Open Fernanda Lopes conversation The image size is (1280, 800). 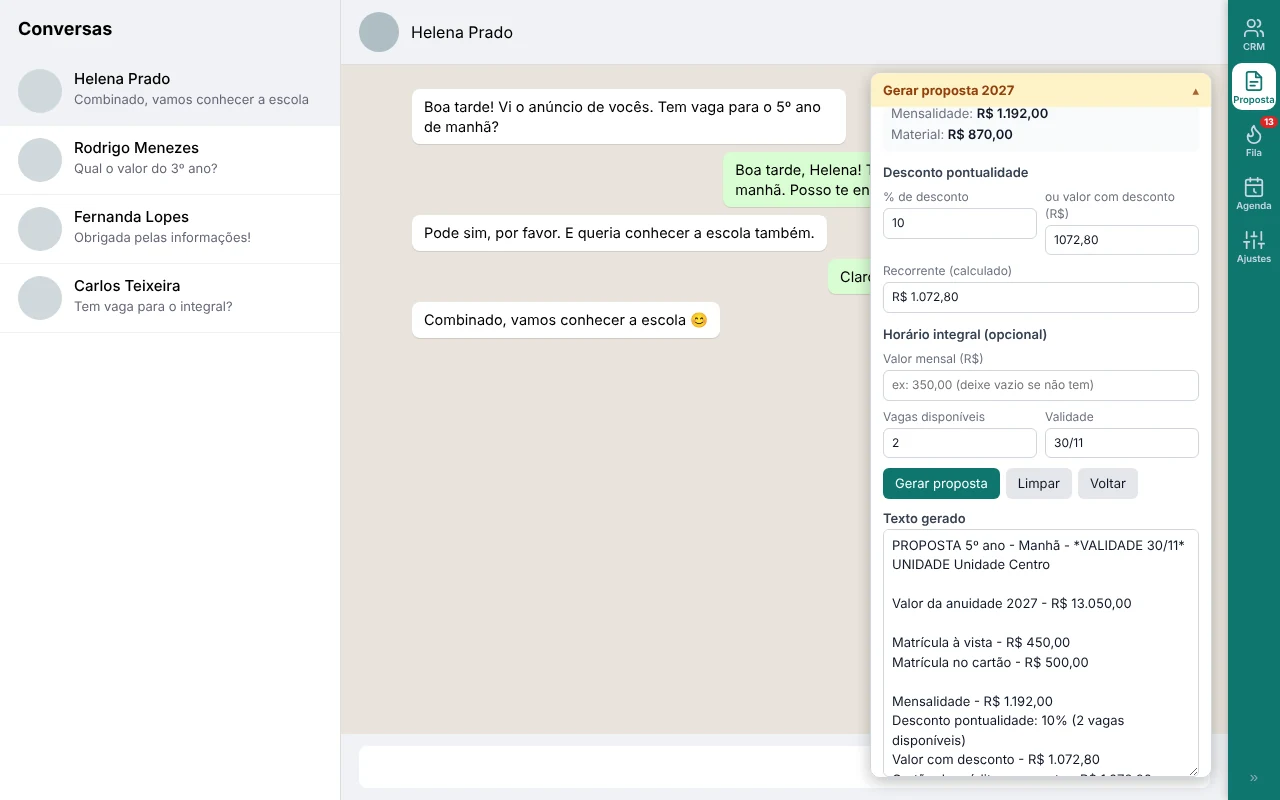[x=170, y=229]
